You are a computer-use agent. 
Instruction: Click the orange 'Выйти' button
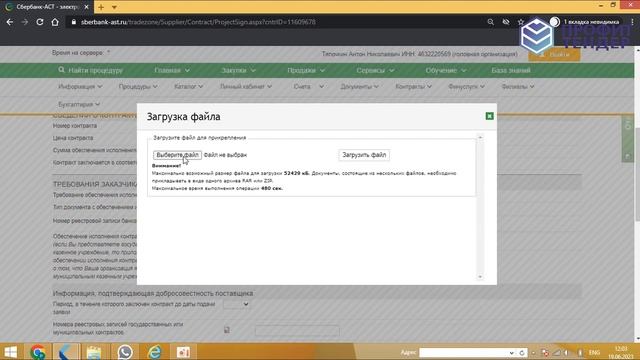[554, 55]
